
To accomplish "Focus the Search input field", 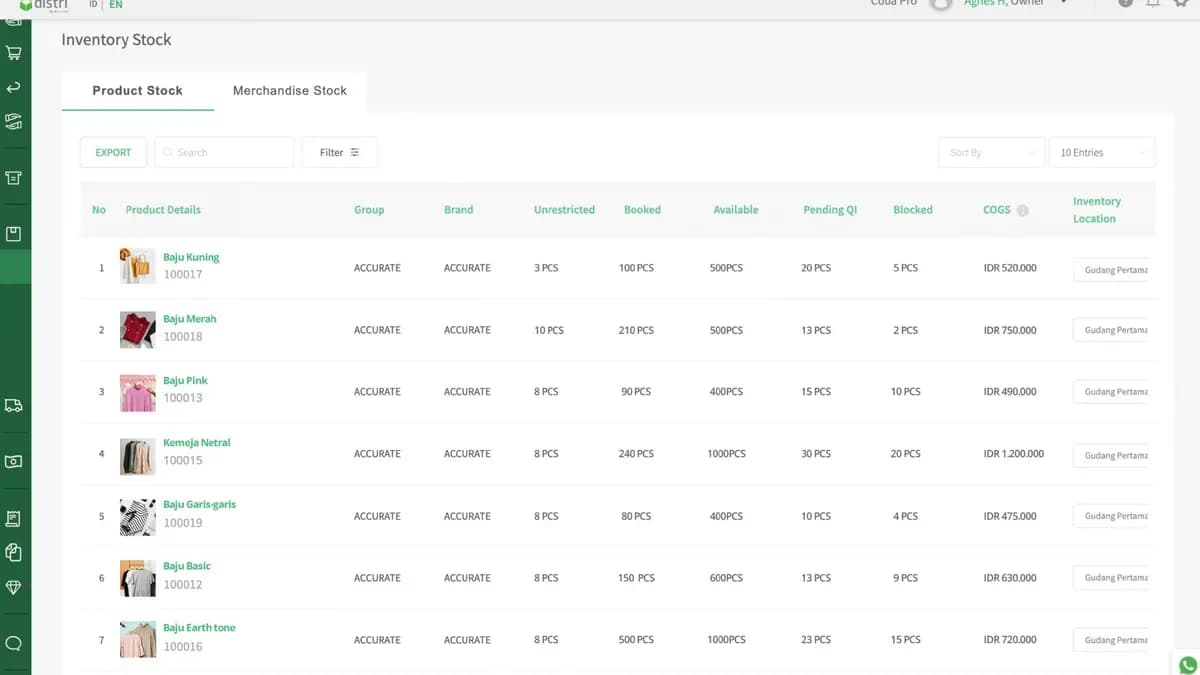I will point(225,152).
